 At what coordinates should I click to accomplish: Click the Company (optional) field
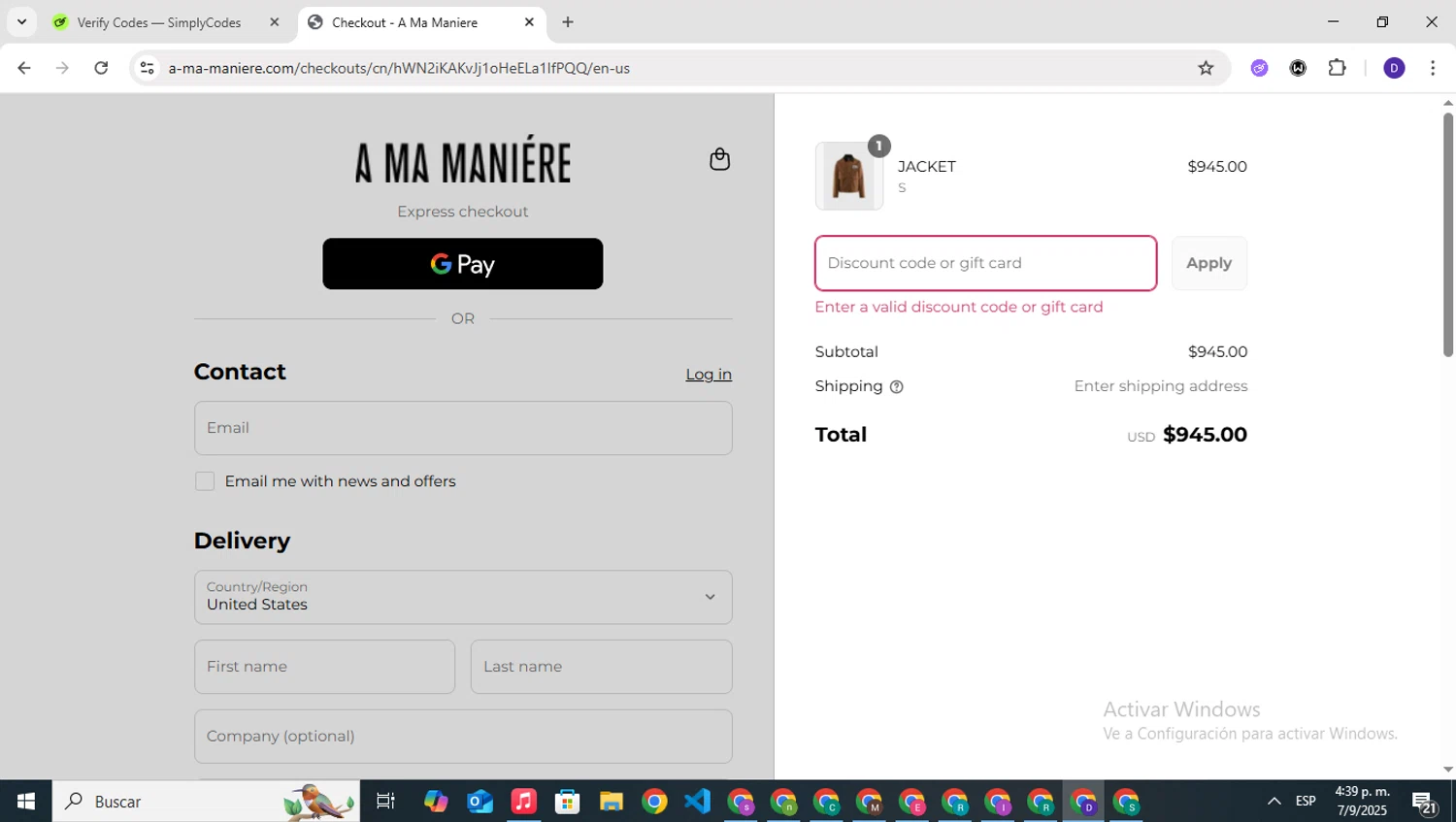tap(463, 737)
